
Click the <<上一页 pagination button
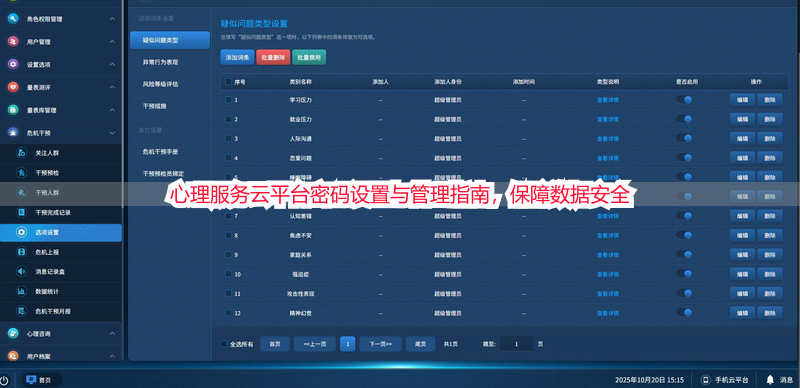point(314,344)
